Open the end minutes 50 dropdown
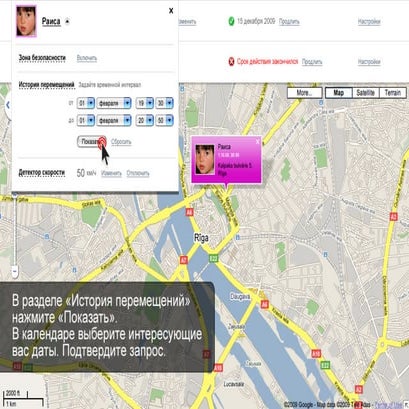The image size is (409, 409). (164, 120)
